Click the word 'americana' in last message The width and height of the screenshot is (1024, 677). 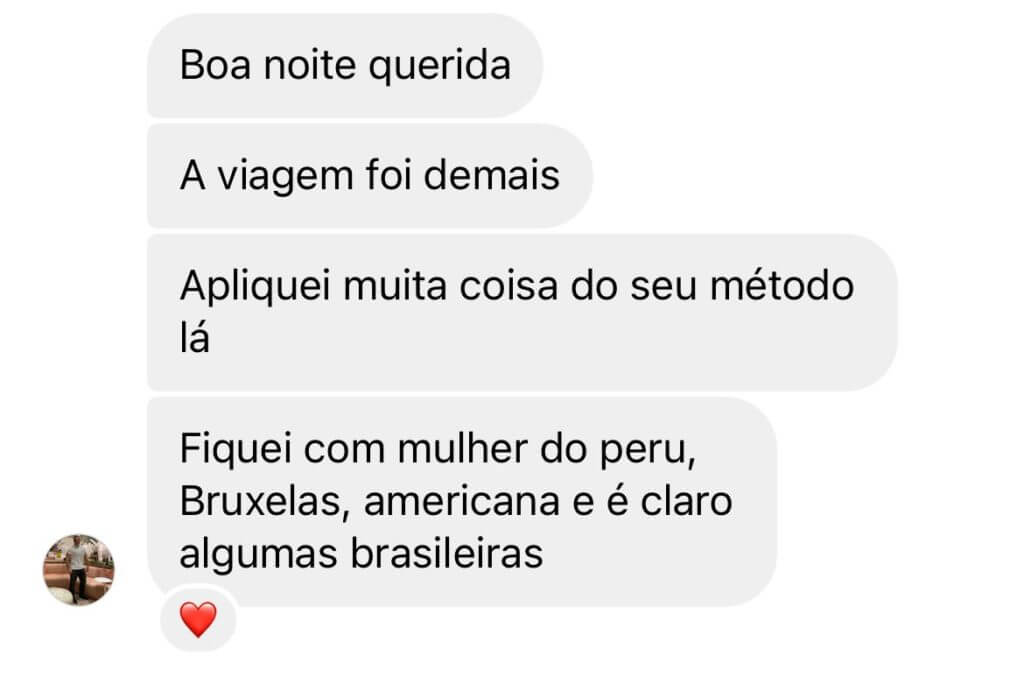(x=462, y=503)
